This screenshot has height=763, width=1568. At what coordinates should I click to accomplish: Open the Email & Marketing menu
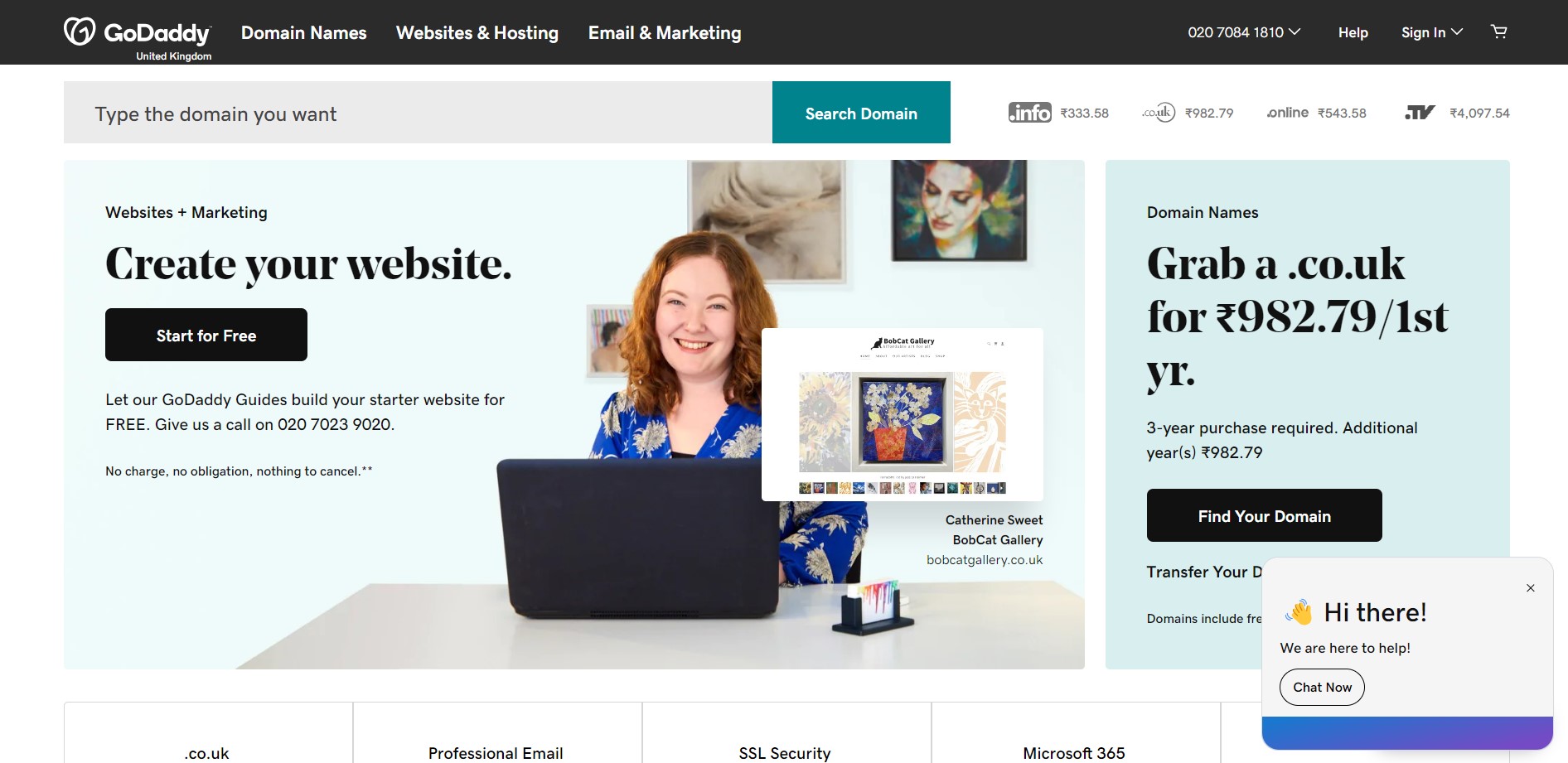click(665, 32)
